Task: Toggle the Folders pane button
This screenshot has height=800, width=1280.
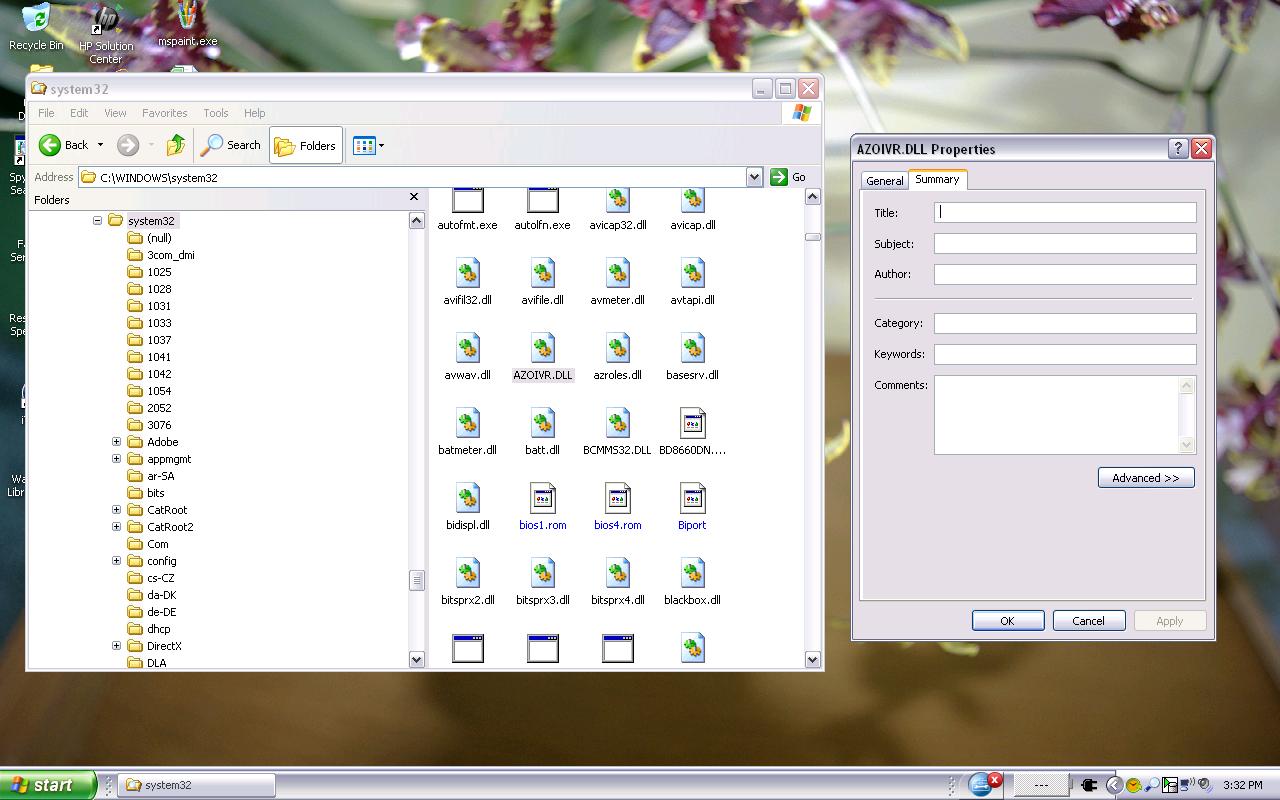Action: tap(306, 146)
